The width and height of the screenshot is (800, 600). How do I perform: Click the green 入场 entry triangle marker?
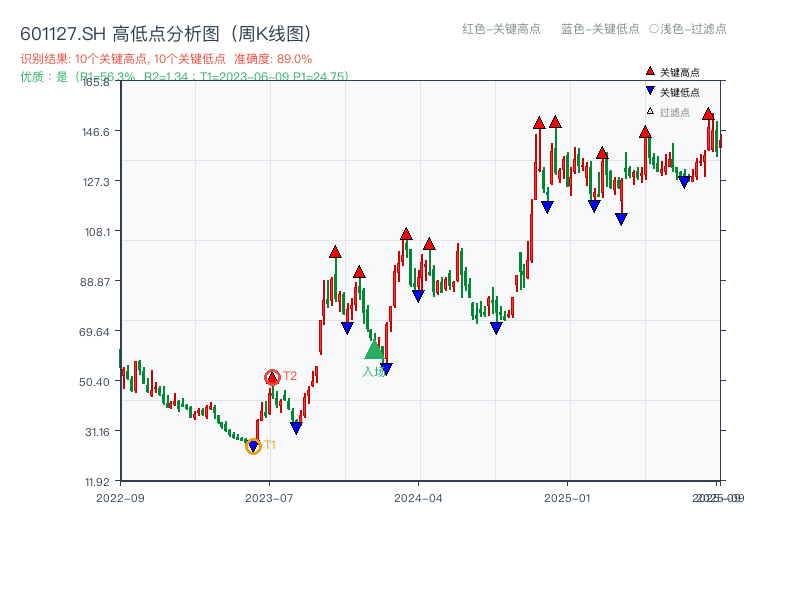tap(373, 352)
